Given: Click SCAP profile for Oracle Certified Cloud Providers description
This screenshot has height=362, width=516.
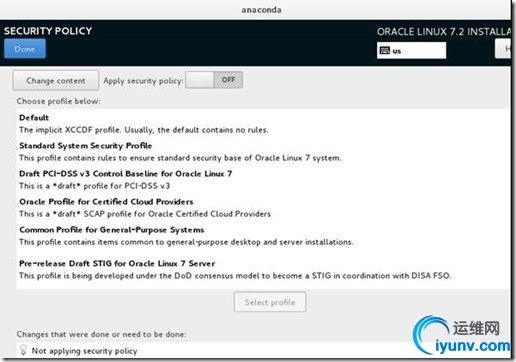Looking at the screenshot, I should pos(145,214).
